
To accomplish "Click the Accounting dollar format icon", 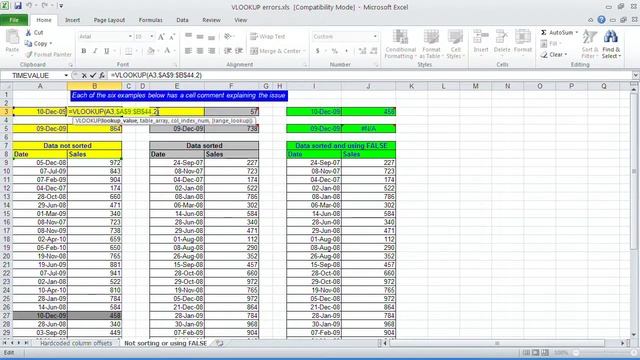I will (318, 51).
